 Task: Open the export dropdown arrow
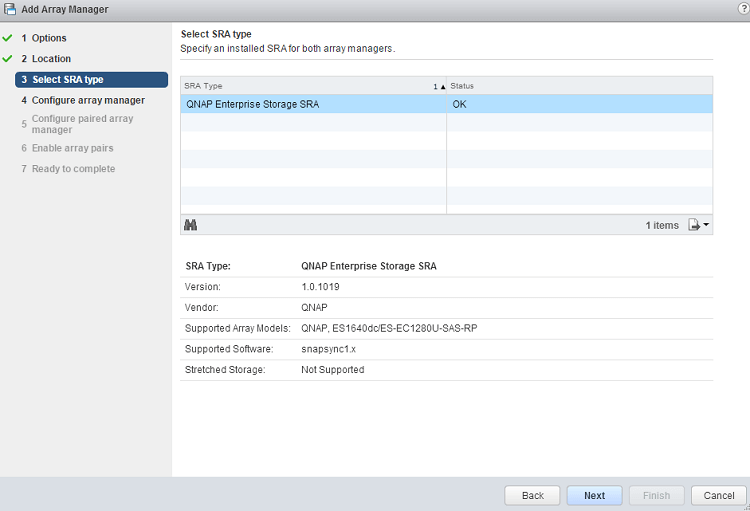coord(707,225)
